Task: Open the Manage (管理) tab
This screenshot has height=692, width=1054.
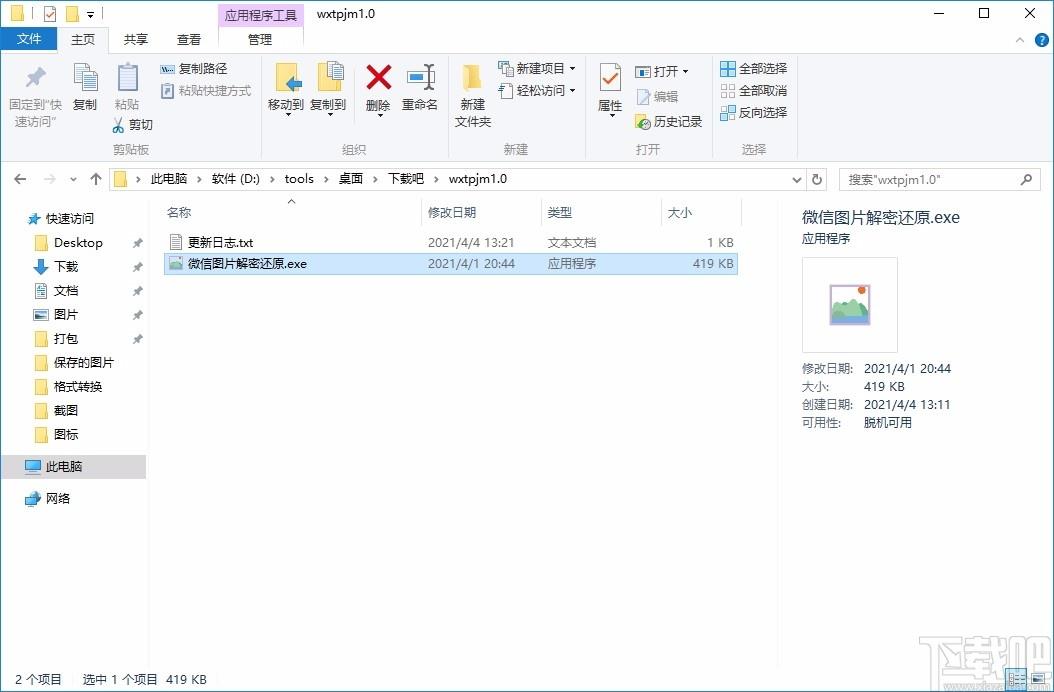Action: point(260,40)
